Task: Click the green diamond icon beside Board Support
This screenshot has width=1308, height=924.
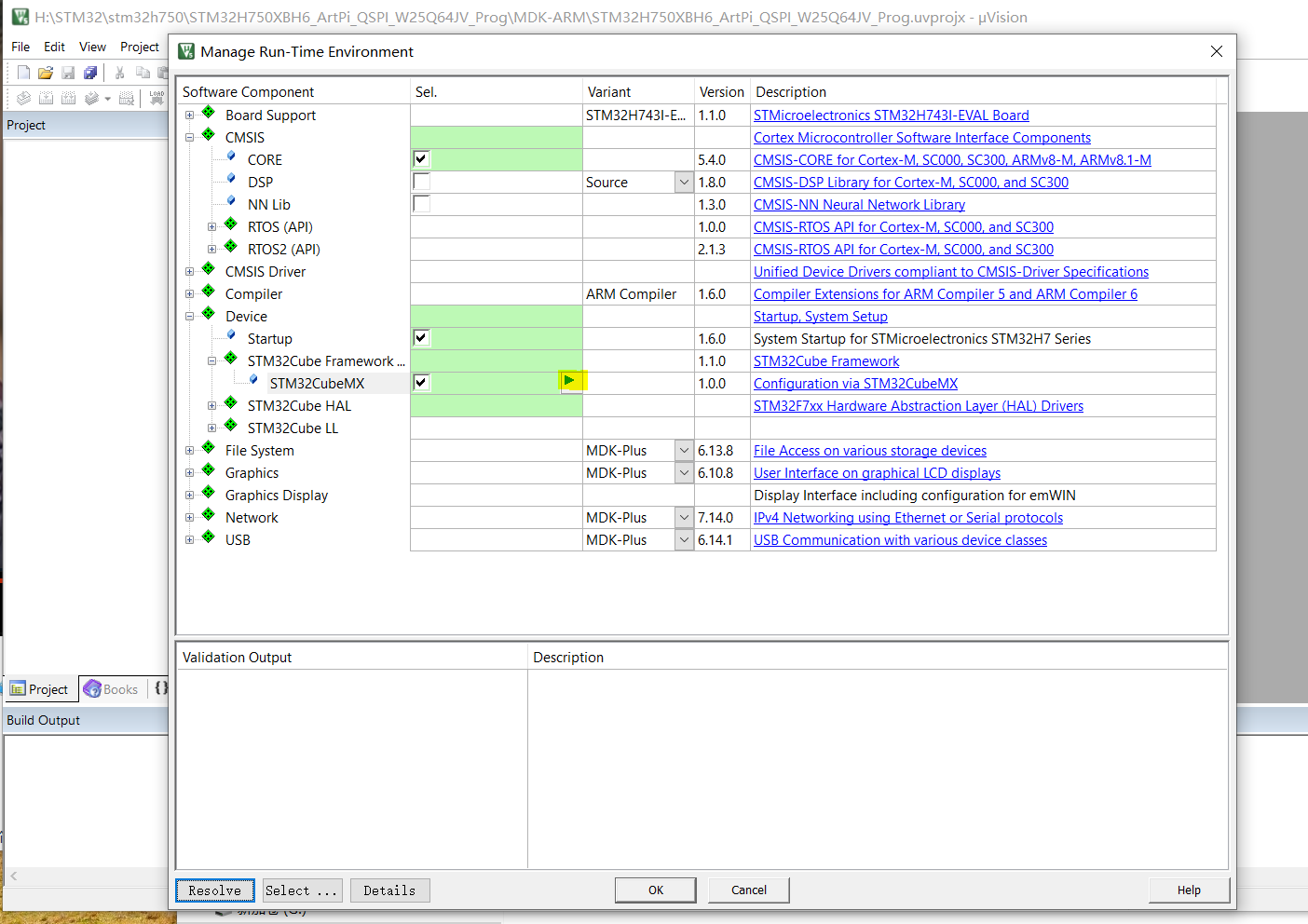Action: point(209,113)
